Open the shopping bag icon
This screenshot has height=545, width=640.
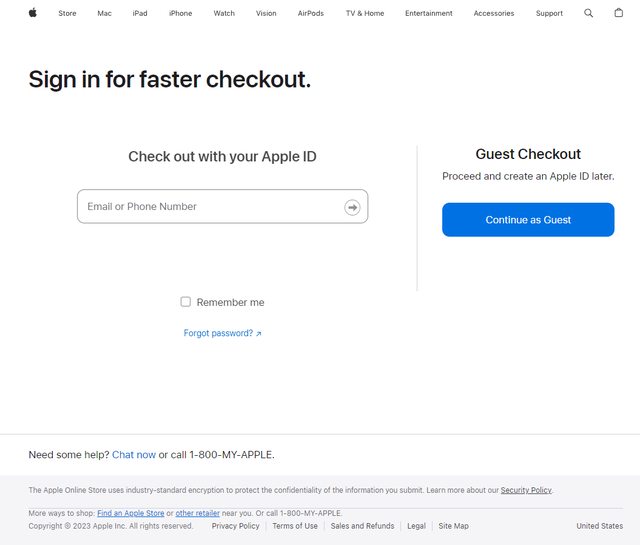[x=618, y=13]
